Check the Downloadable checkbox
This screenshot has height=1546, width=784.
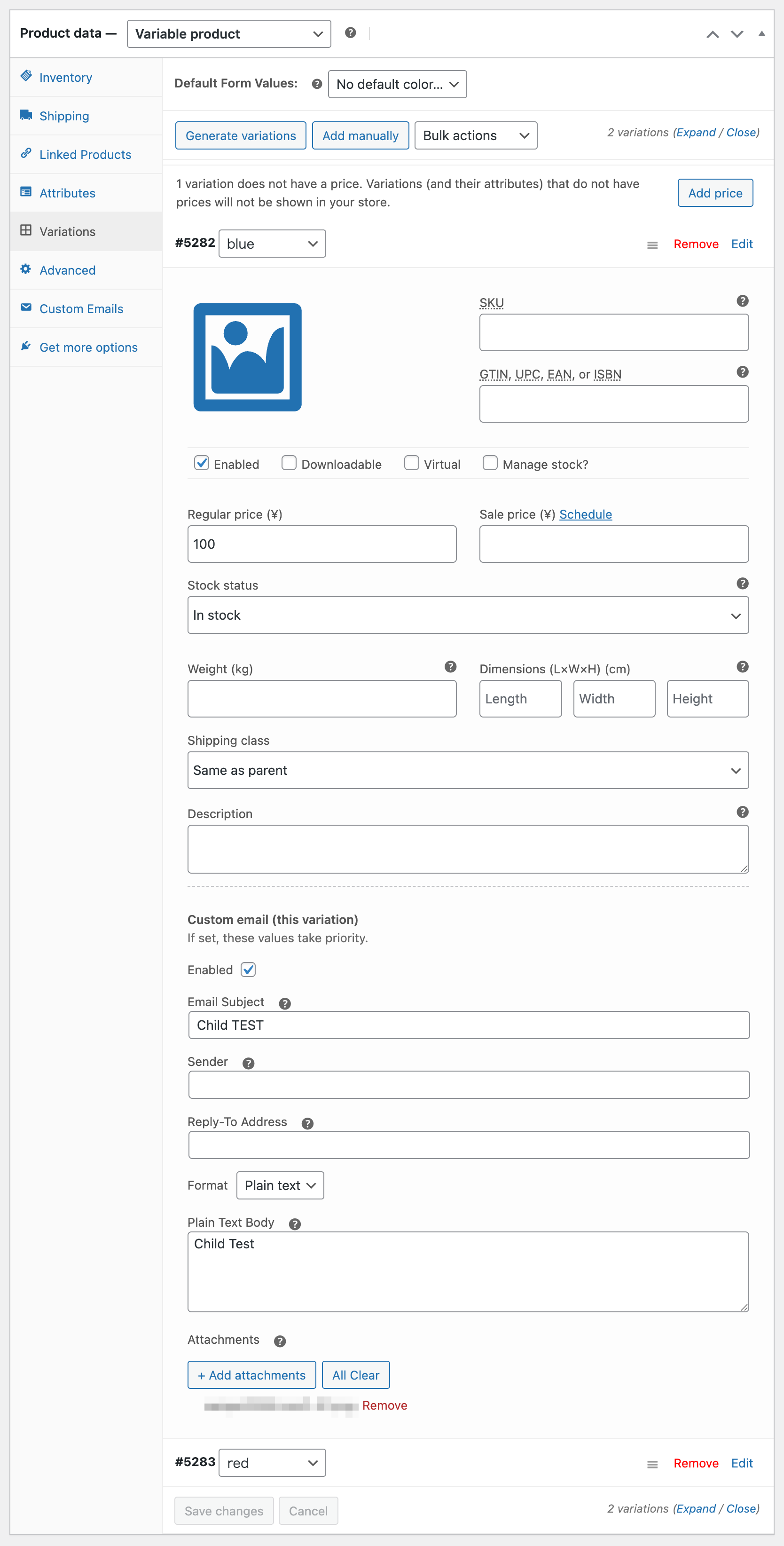click(289, 463)
